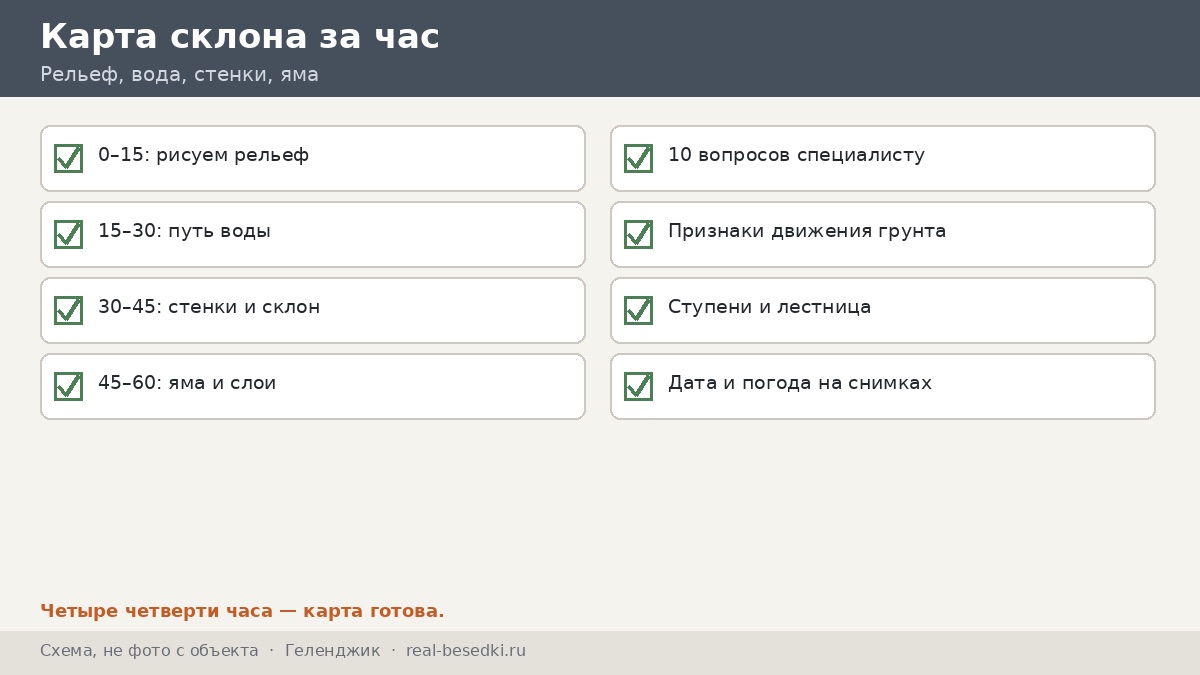
Task: Toggle 'Признаки движения грунта' checkbox
Action: click(x=638, y=234)
